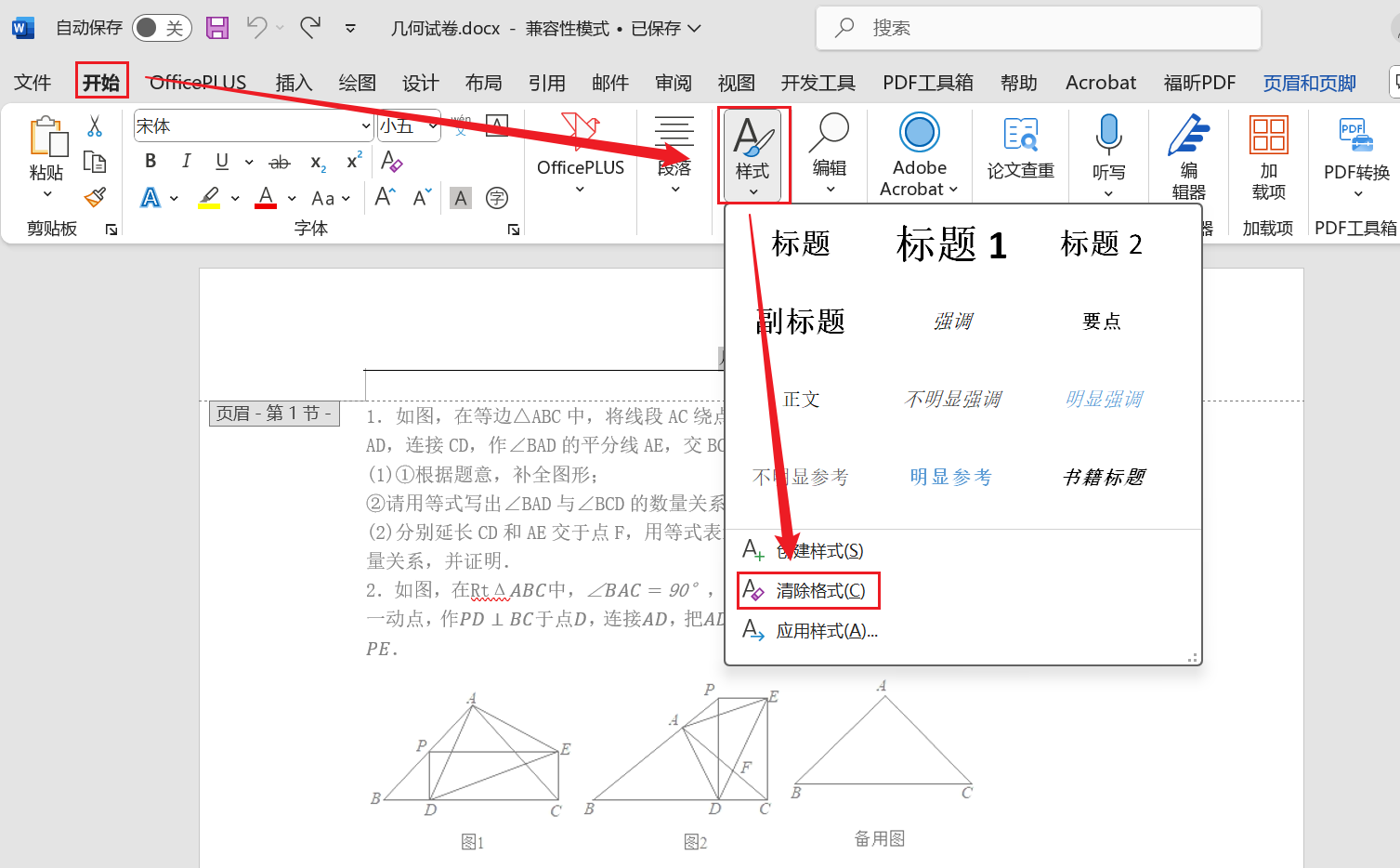
Task: Apply the 明显参考 style
Action: click(x=951, y=477)
